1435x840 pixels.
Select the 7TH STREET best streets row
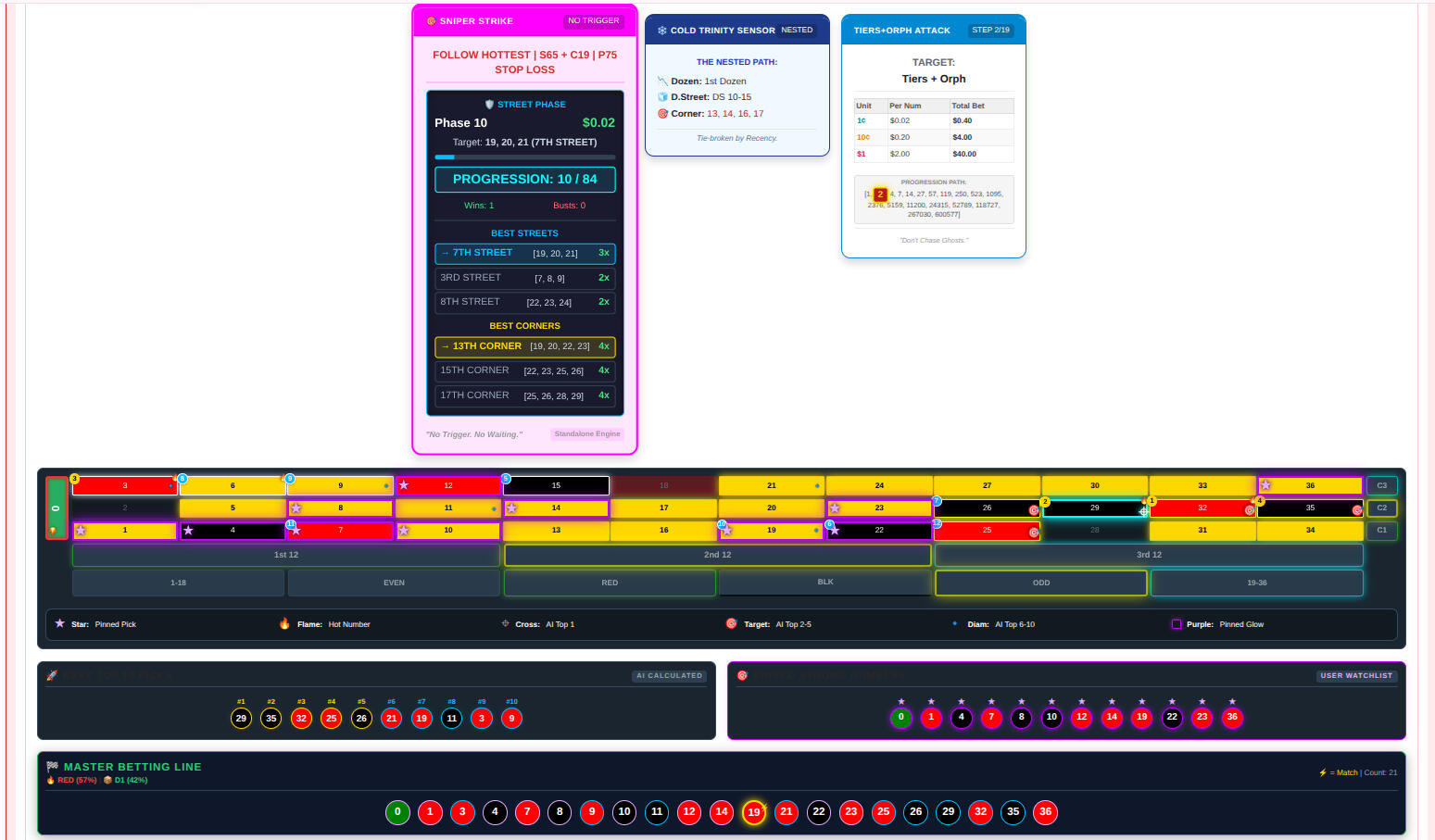pos(524,253)
